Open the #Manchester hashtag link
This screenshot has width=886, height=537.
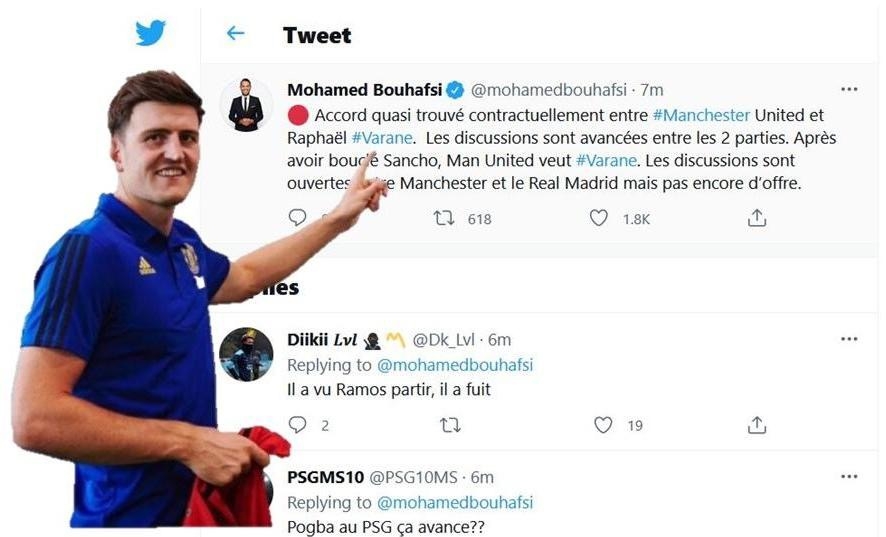click(x=701, y=115)
